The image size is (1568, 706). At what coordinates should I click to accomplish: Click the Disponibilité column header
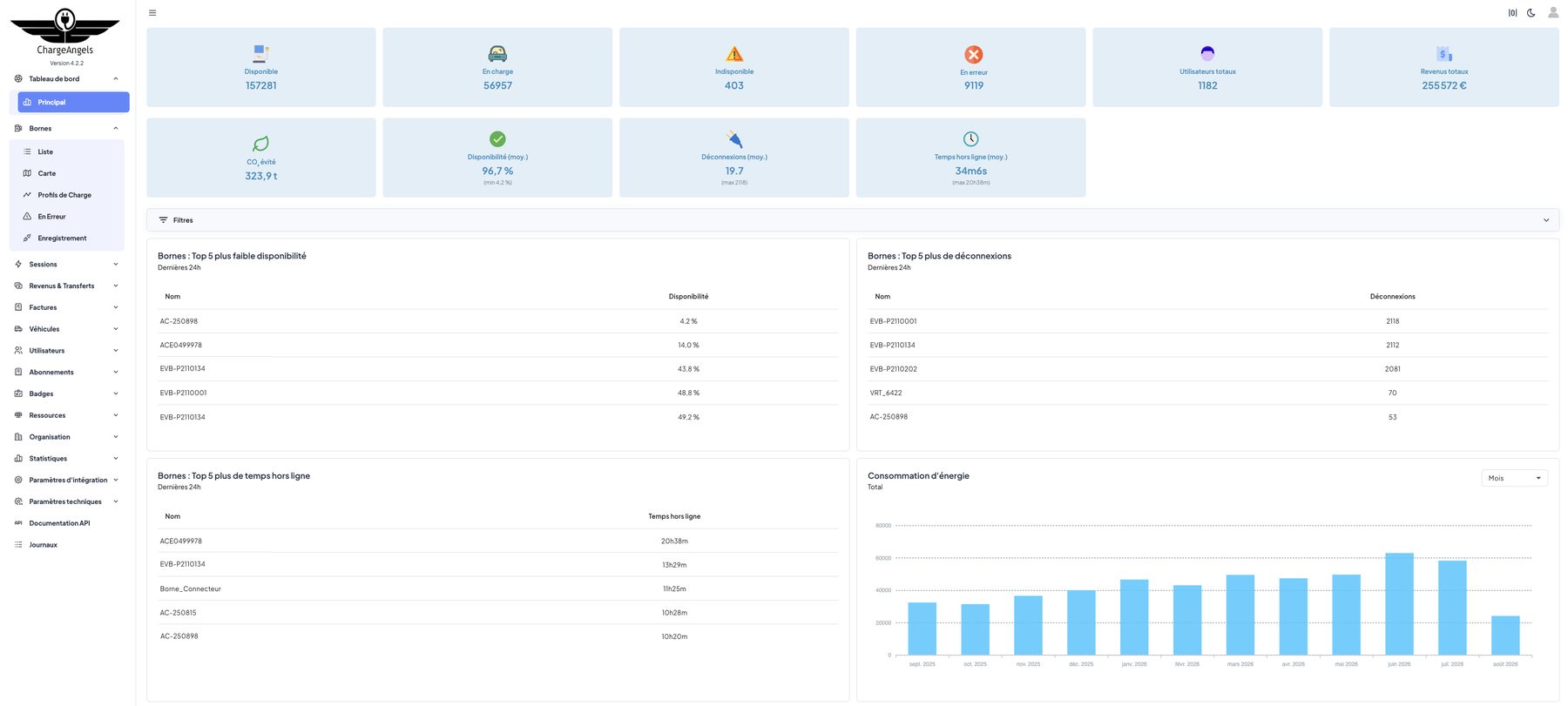(688, 297)
